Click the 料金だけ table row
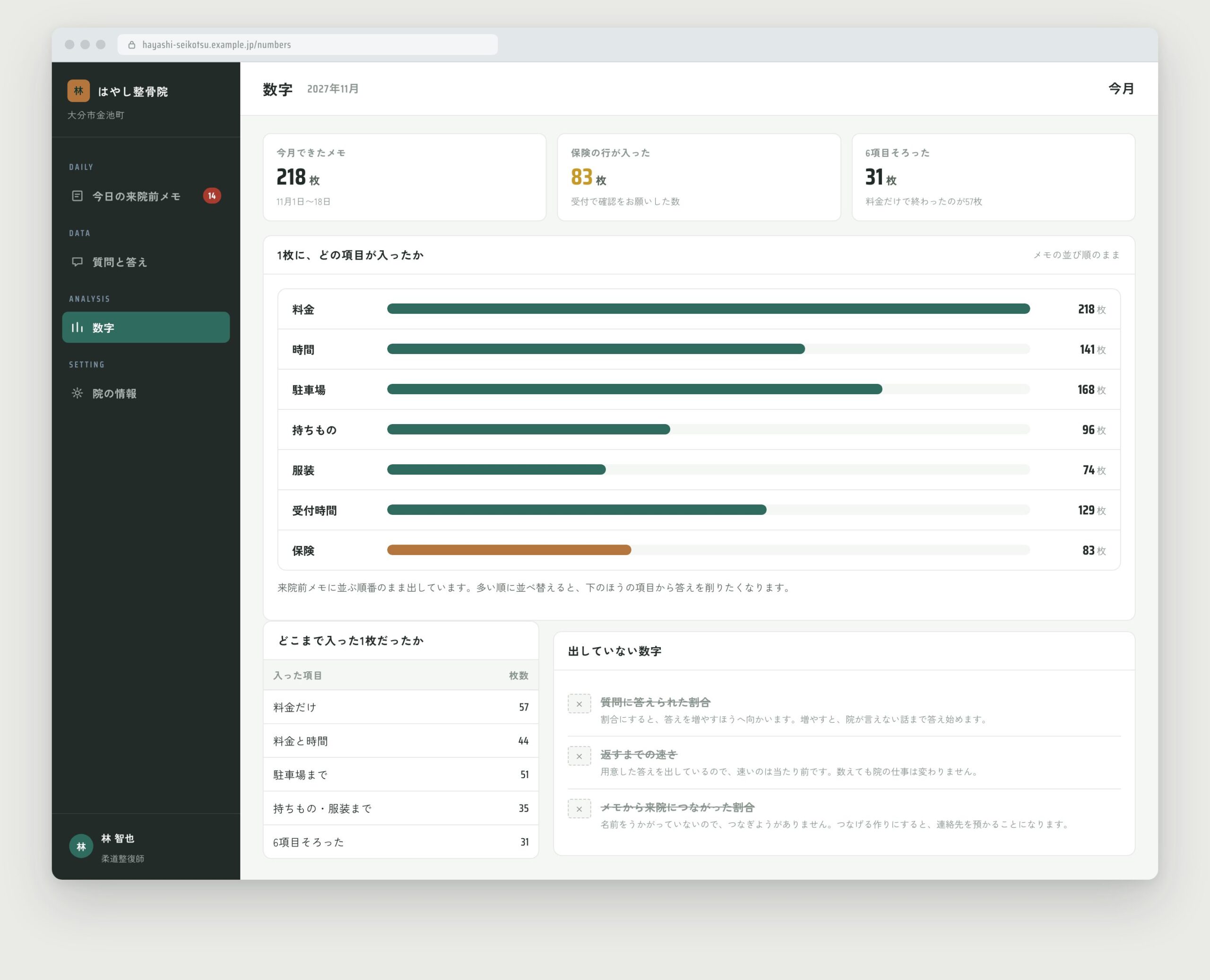Viewport: 1210px width, 980px height. [401, 707]
